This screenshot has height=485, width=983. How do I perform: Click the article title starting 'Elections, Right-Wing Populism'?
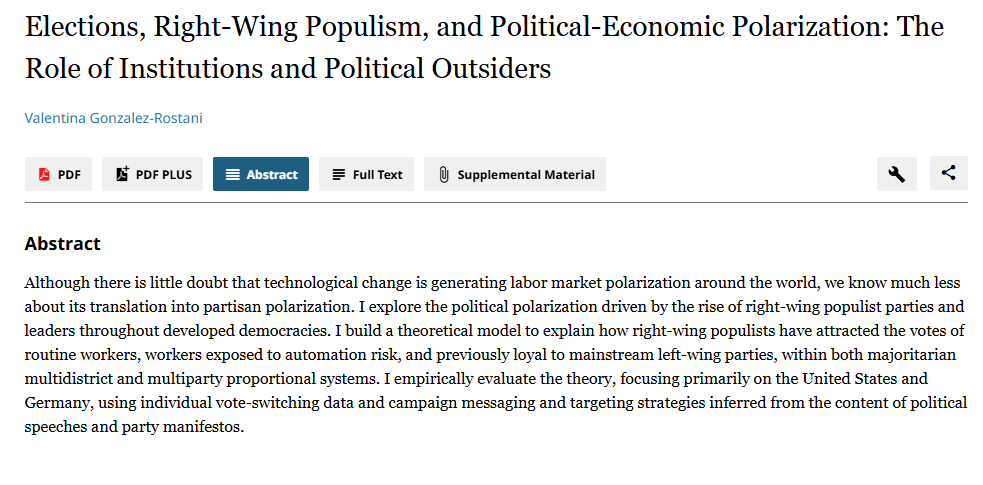coord(483,27)
